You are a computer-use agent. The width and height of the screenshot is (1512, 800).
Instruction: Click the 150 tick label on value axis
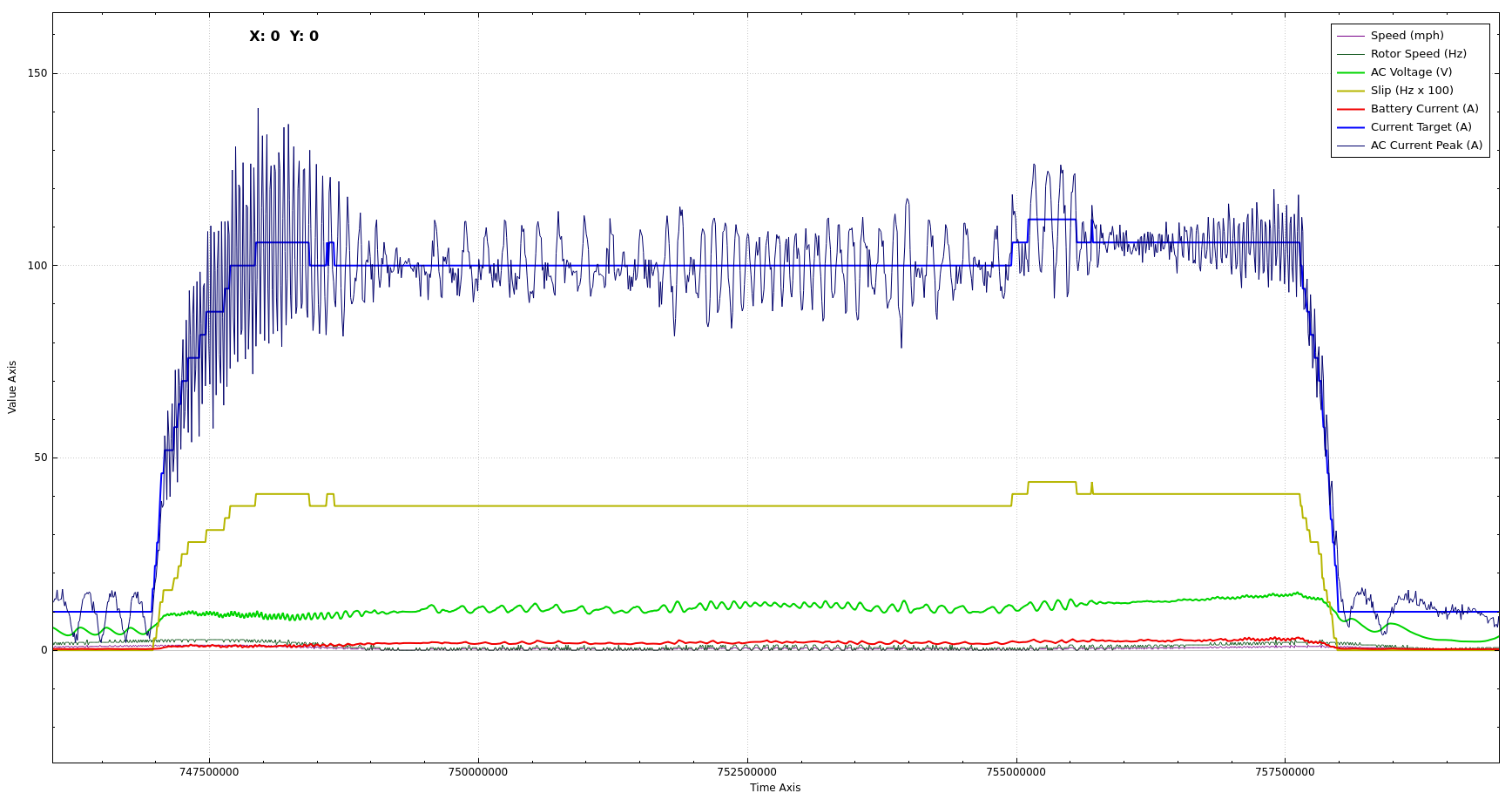coord(37,73)
